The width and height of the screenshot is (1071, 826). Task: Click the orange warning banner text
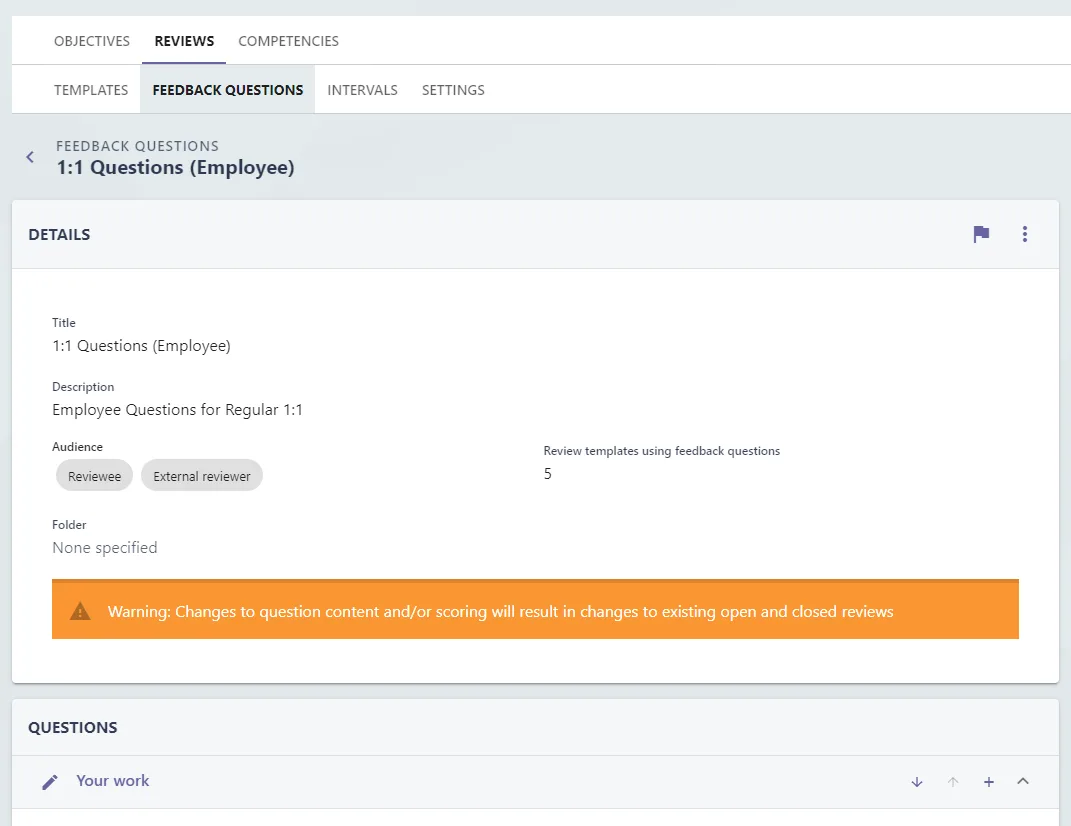(500, 611)
